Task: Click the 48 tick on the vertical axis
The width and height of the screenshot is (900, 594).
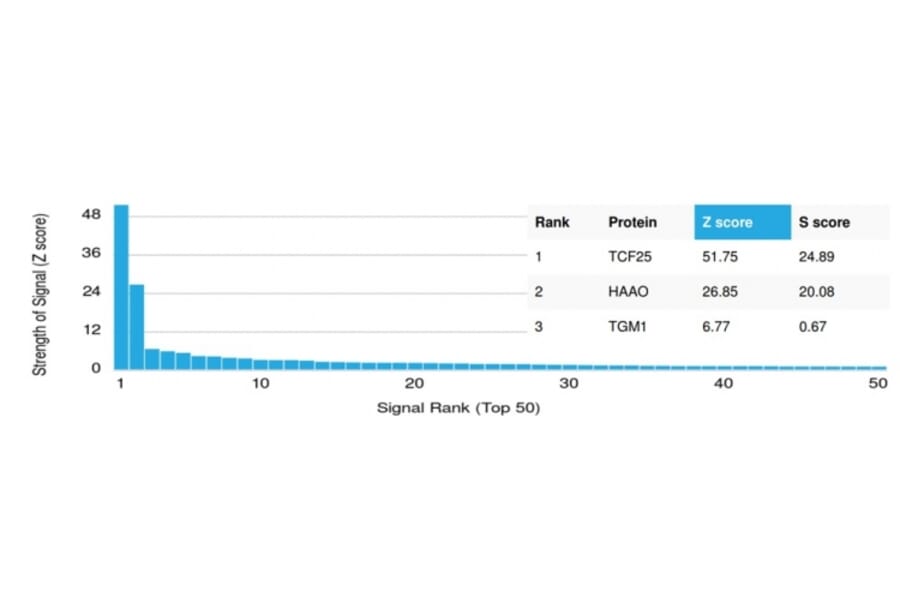Action: coord(92,214)
